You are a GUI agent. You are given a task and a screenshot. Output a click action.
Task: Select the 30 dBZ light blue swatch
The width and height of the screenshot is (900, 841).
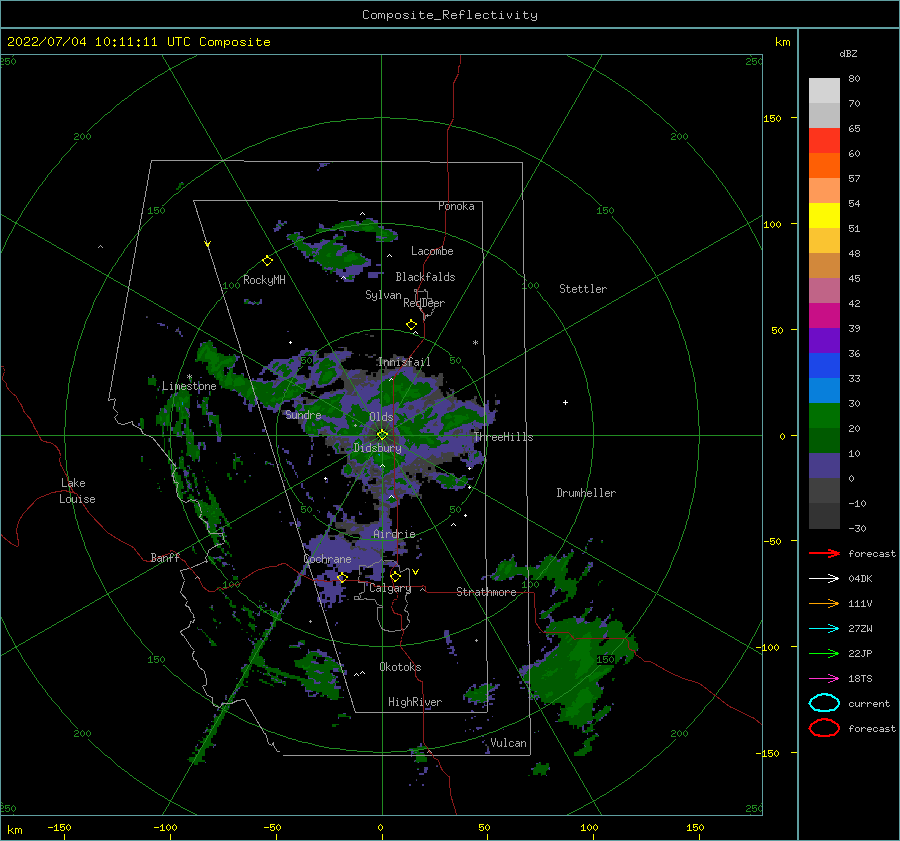pos(824,390)
